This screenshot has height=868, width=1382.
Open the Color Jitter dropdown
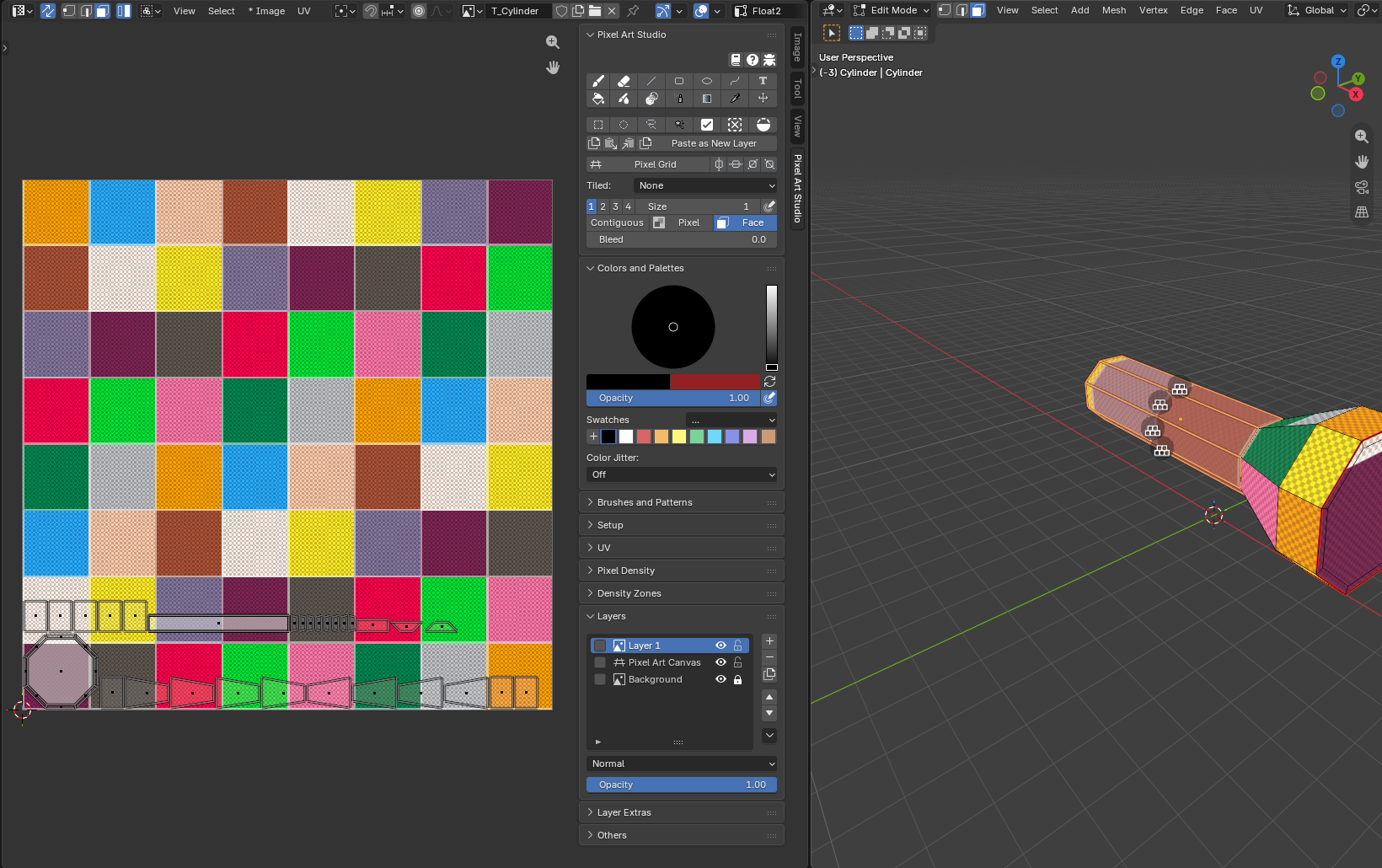[x=682, y=474]
